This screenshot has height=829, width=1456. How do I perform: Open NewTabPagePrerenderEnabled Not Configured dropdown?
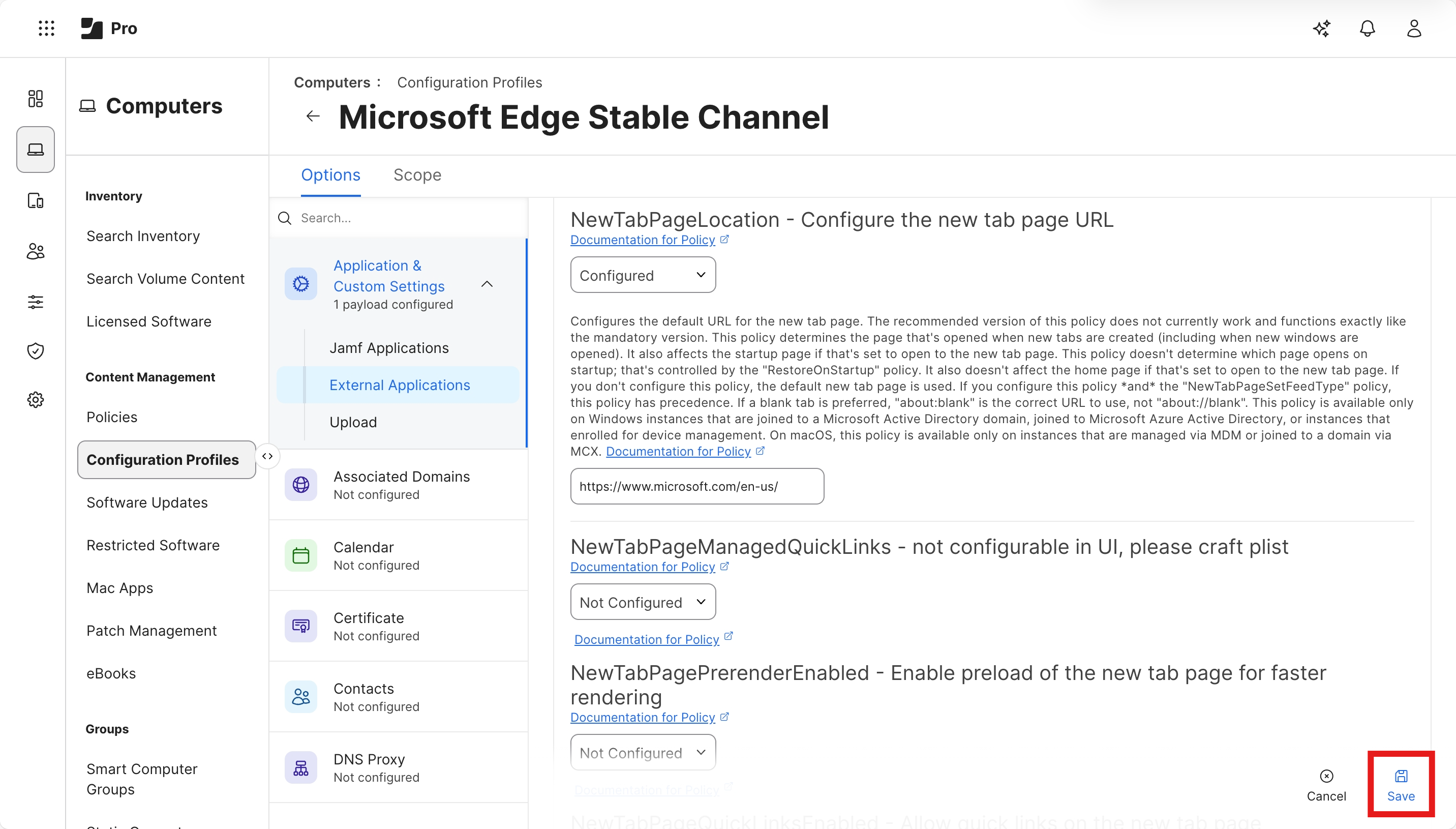[x=643, y=752]
